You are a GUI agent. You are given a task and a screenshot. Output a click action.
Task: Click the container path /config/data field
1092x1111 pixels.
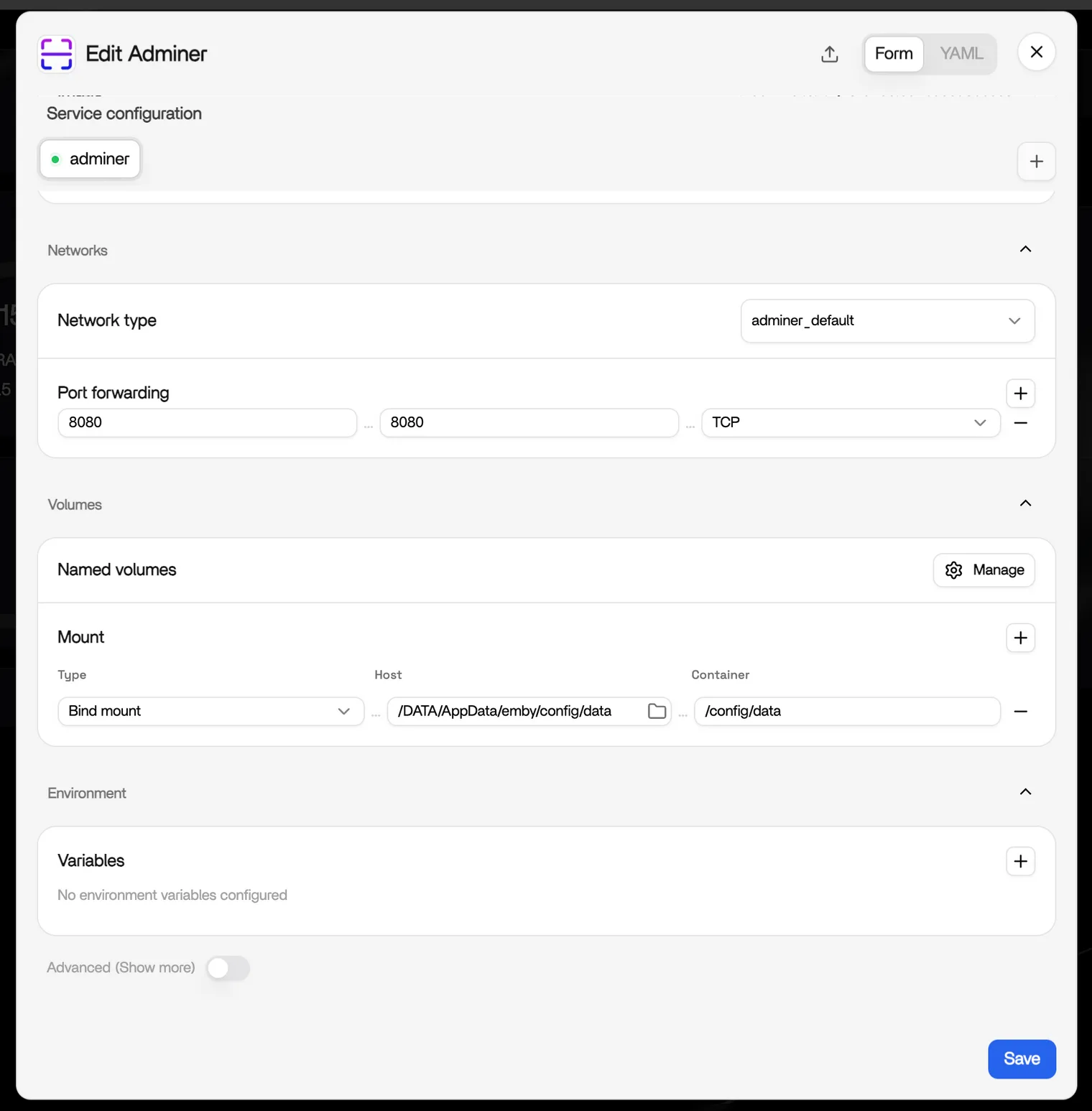[847, 711]
